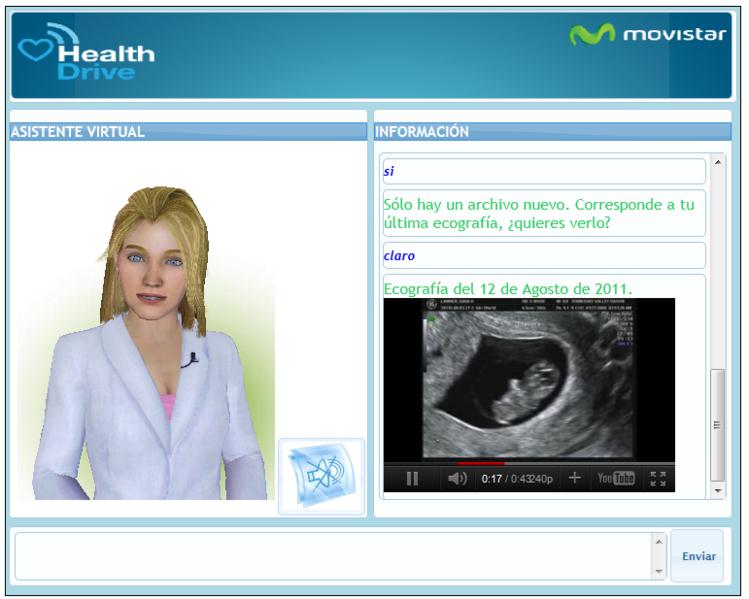Enter fullscreen mode in video player
749x599 pixels.
657,479
